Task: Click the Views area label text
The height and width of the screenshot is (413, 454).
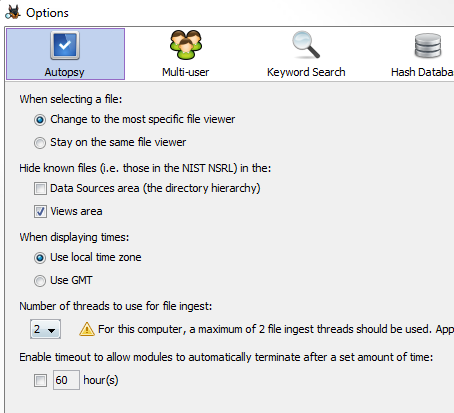Action: coord(76,211)
